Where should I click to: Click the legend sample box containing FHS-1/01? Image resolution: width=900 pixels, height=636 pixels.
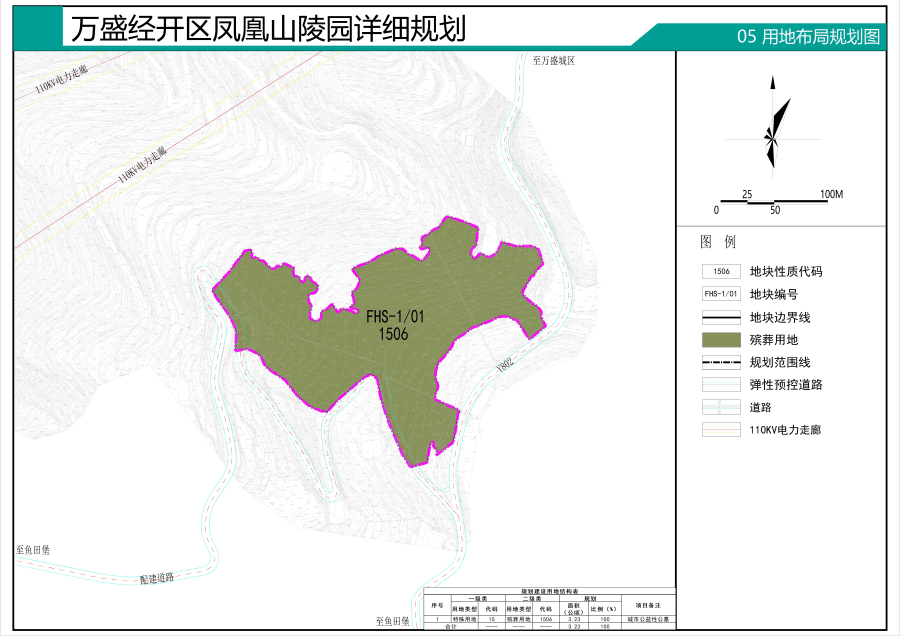click(x=721, y=294)
